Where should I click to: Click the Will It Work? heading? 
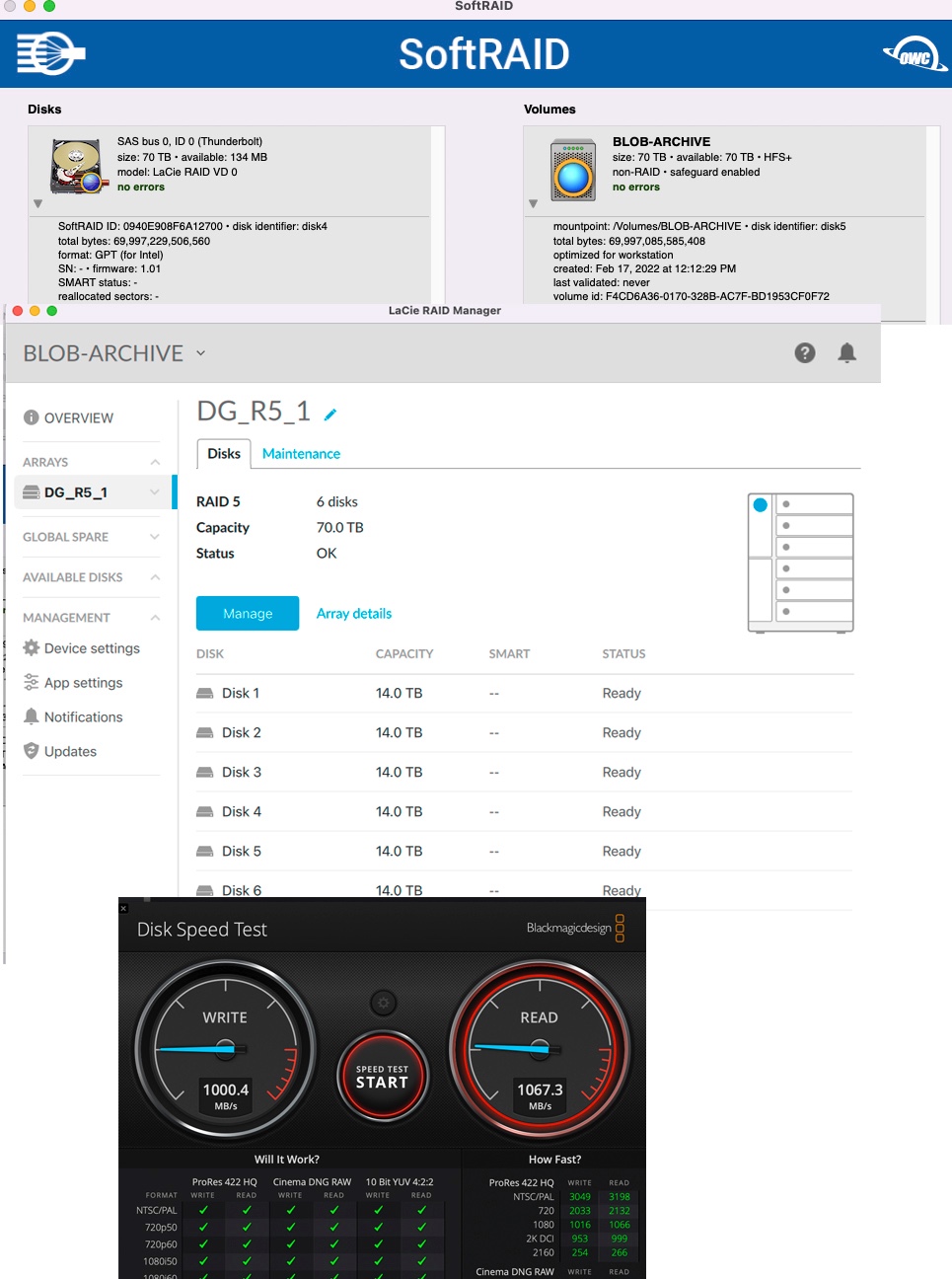coord(287,1160)
